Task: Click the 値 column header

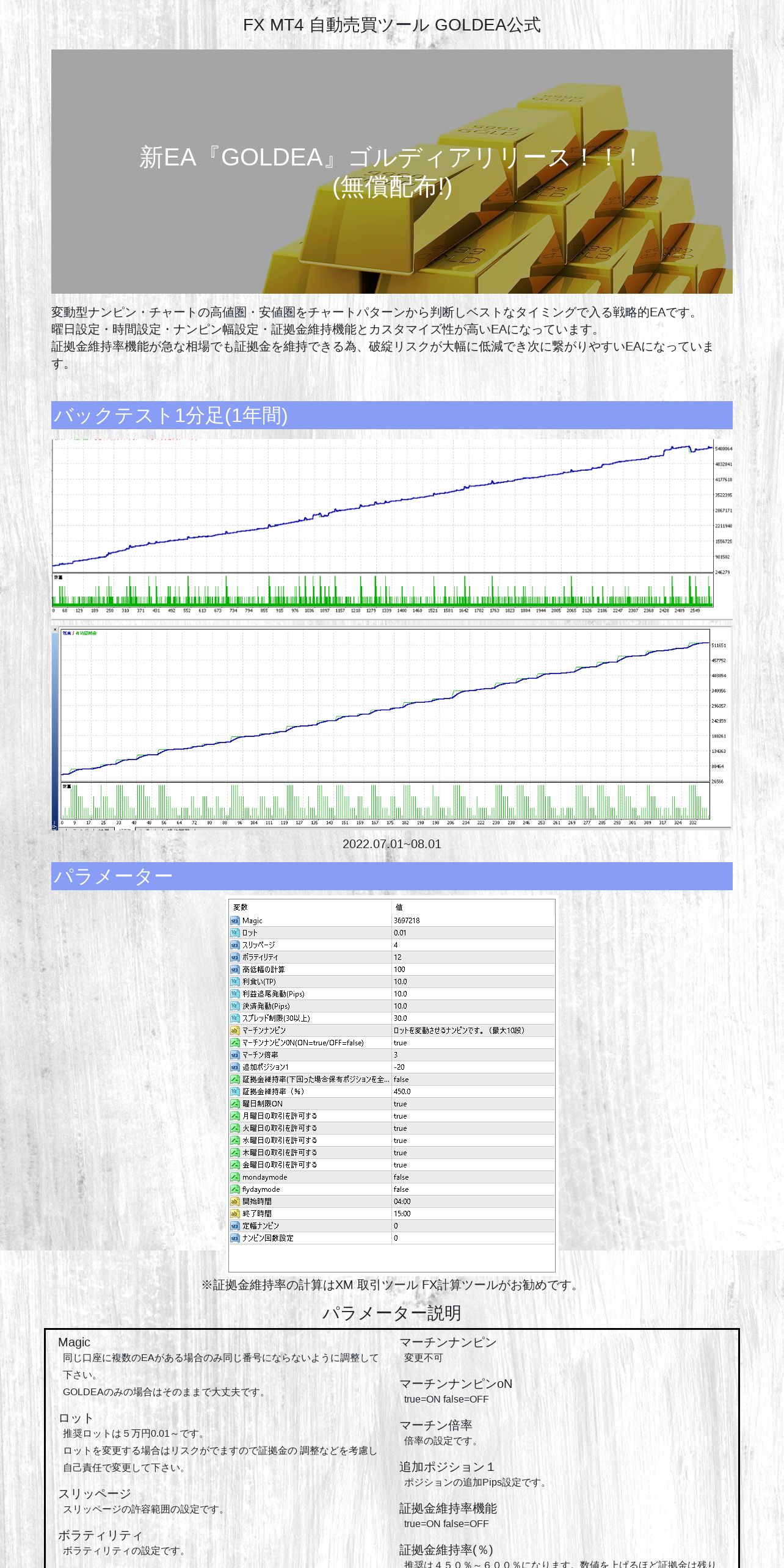Action: tap(399, 907)
